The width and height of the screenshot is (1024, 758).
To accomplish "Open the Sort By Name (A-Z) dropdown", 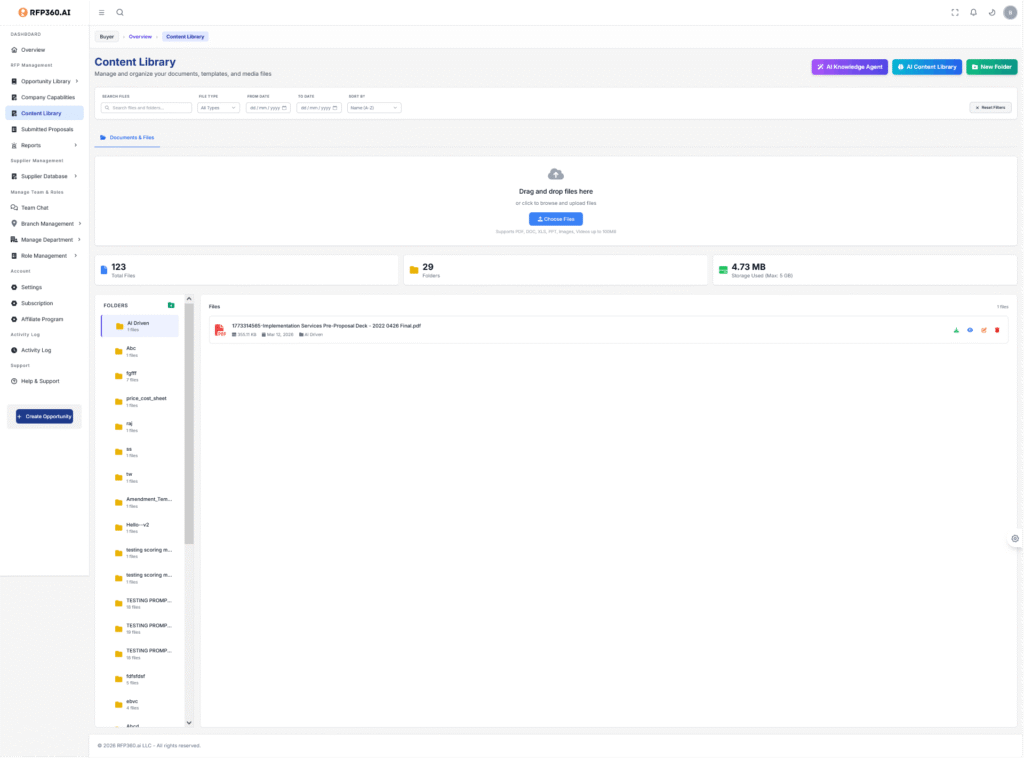I will click(x=373, y=107).
